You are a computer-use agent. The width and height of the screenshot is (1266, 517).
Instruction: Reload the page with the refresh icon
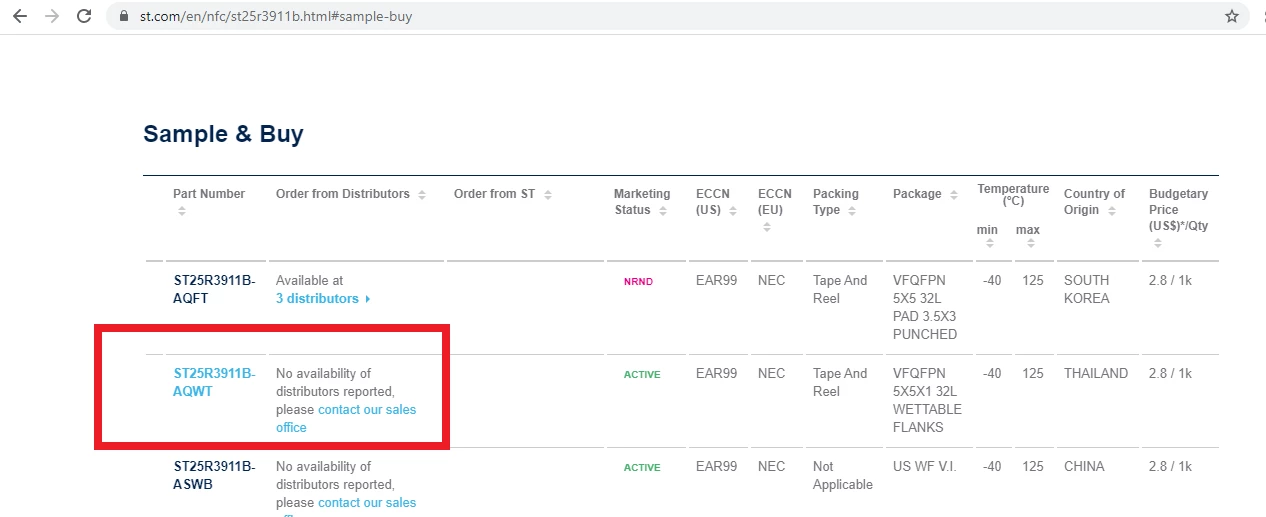85,16
